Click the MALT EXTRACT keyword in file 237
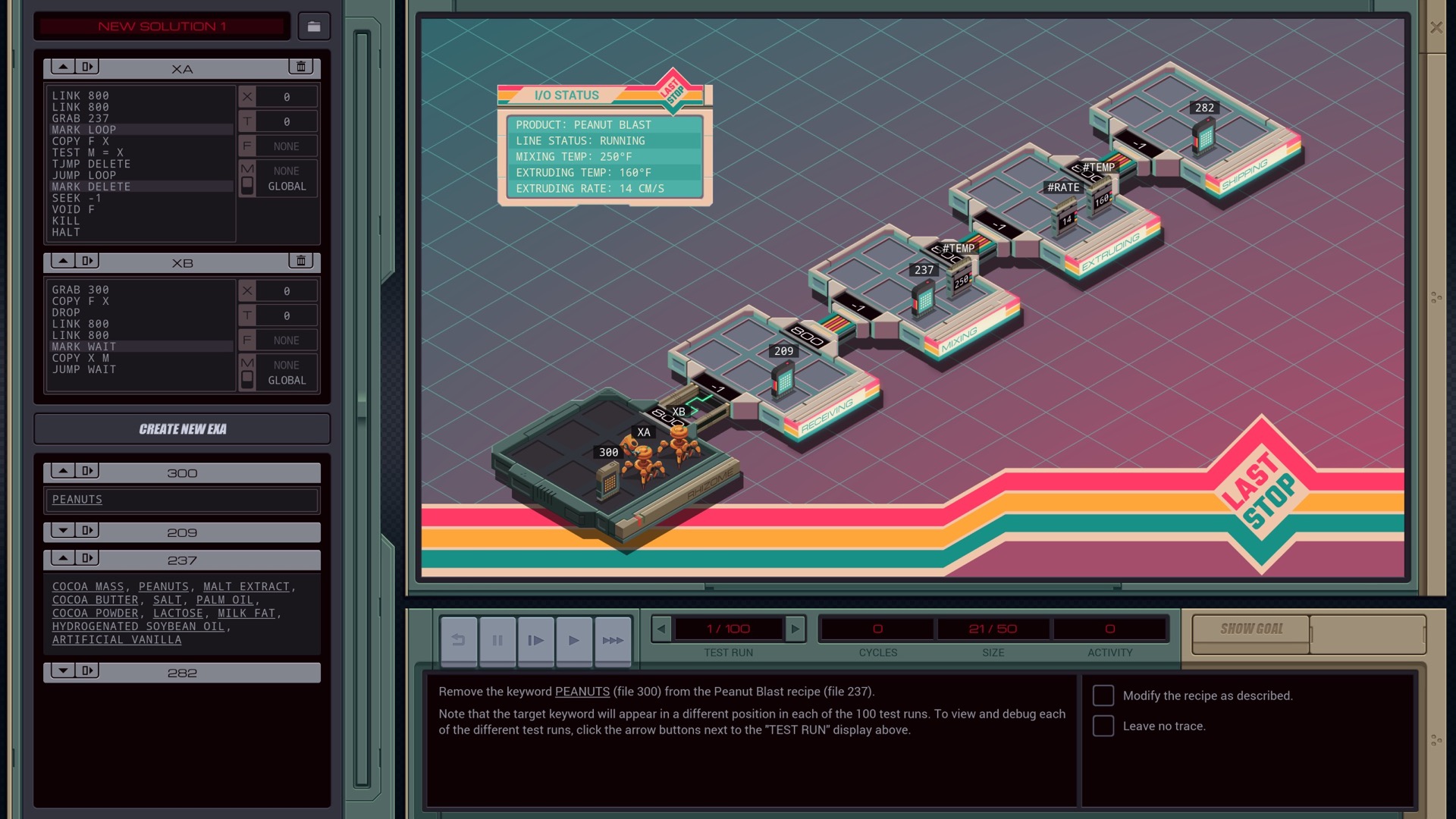 [246, 587]
